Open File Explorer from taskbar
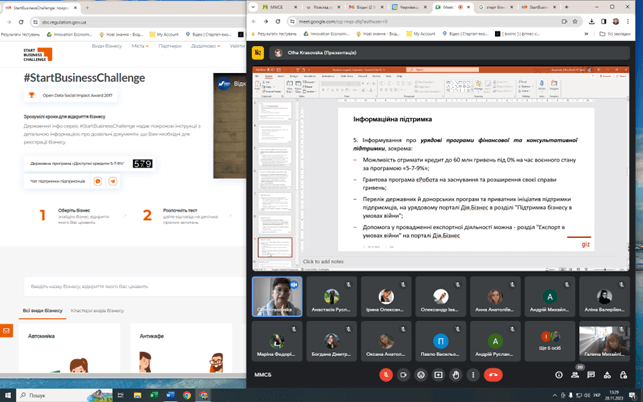Screen dimensions: 643x402 point(137,395)
